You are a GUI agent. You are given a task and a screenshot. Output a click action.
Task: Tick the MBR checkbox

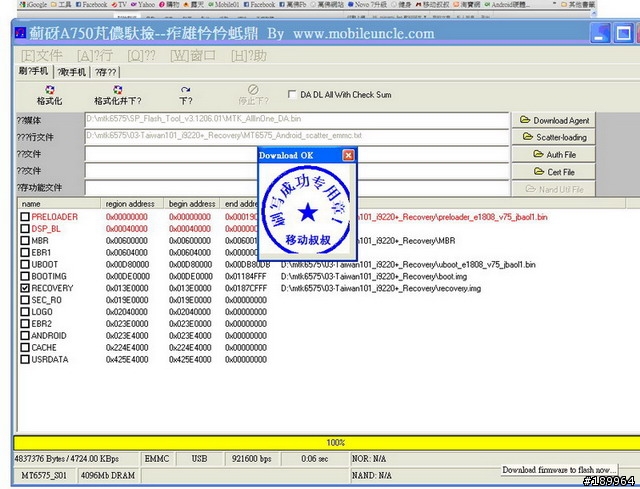pos(25,240)
